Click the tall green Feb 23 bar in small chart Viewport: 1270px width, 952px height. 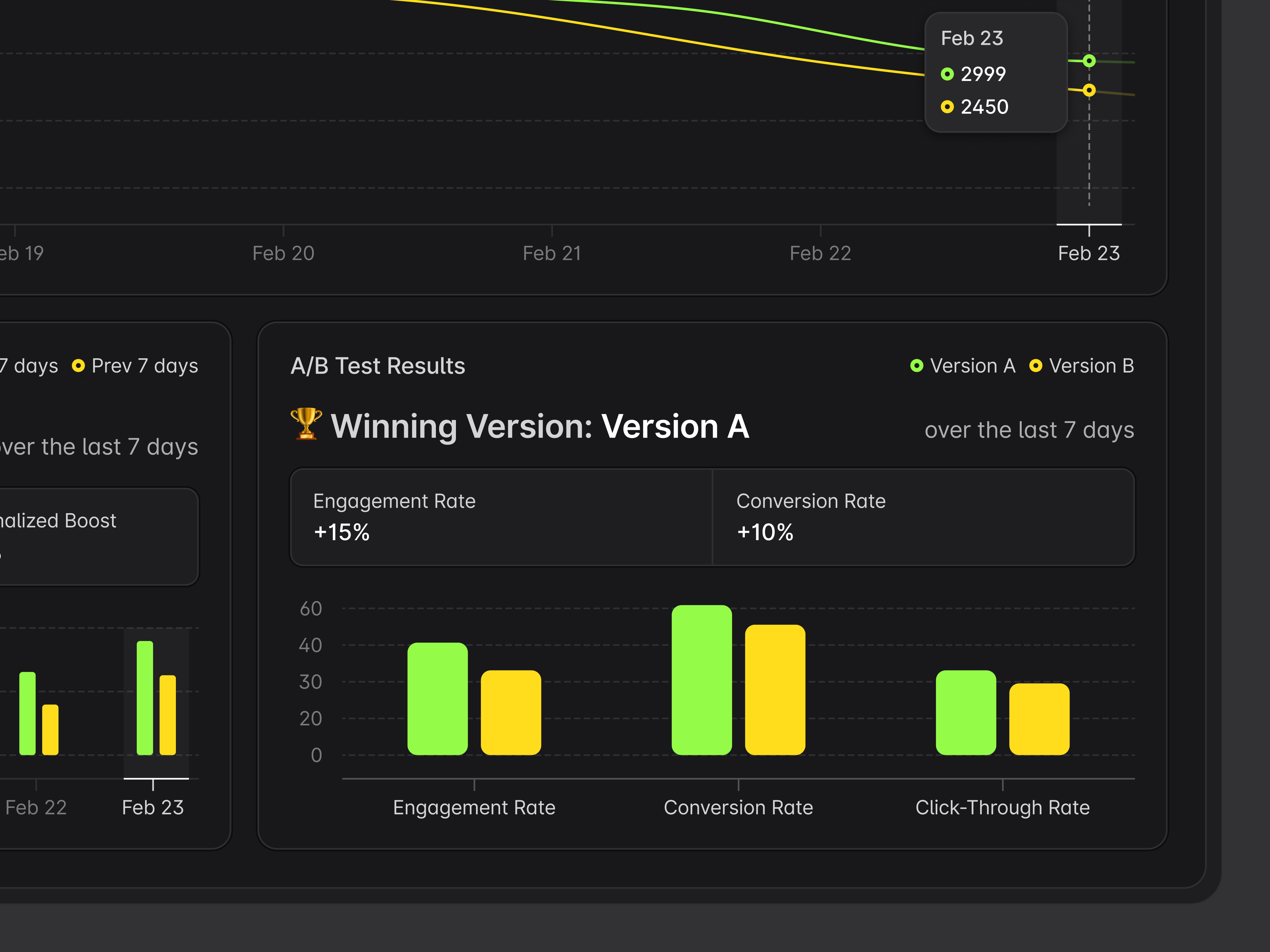pos(145,698)
